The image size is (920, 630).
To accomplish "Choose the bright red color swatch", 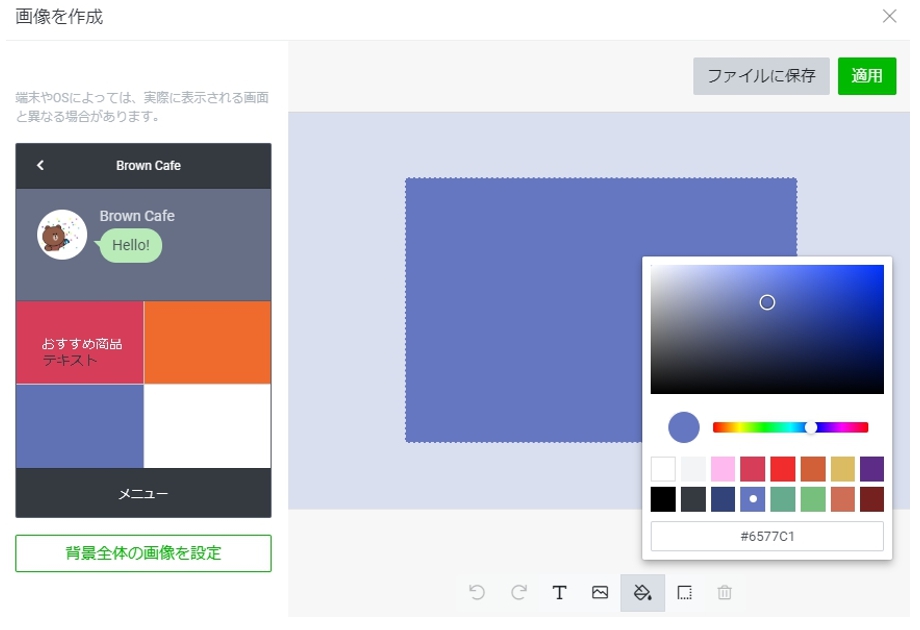I will click(x=783, y=469).
